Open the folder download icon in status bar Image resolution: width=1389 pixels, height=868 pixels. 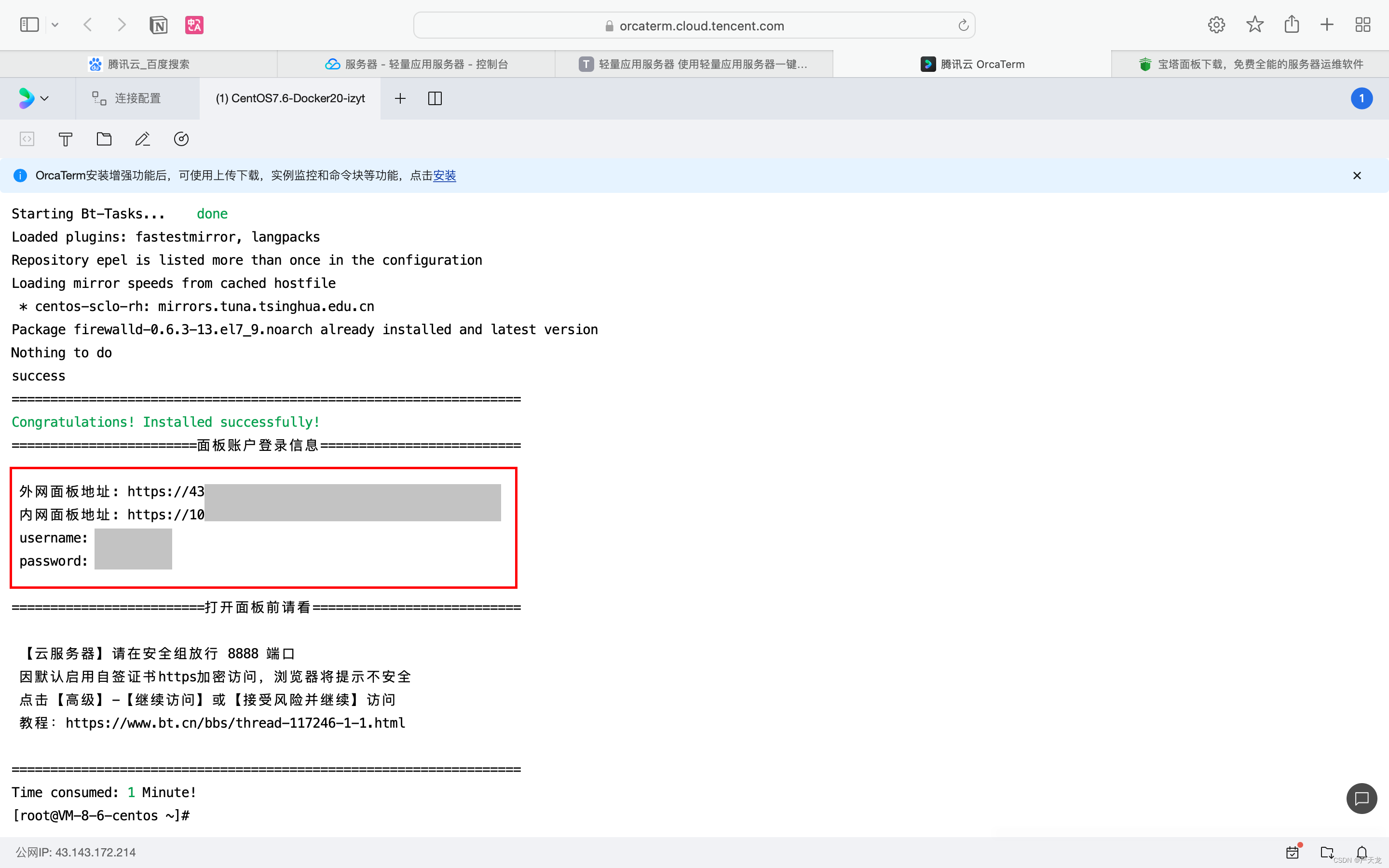coord(1327,852)
